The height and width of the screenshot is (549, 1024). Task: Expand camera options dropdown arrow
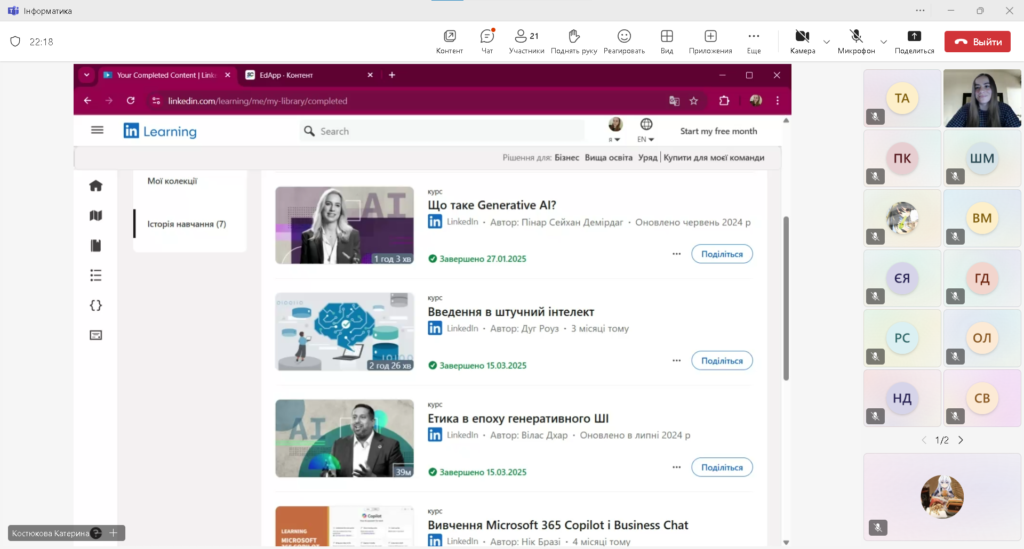click(826, 42)
